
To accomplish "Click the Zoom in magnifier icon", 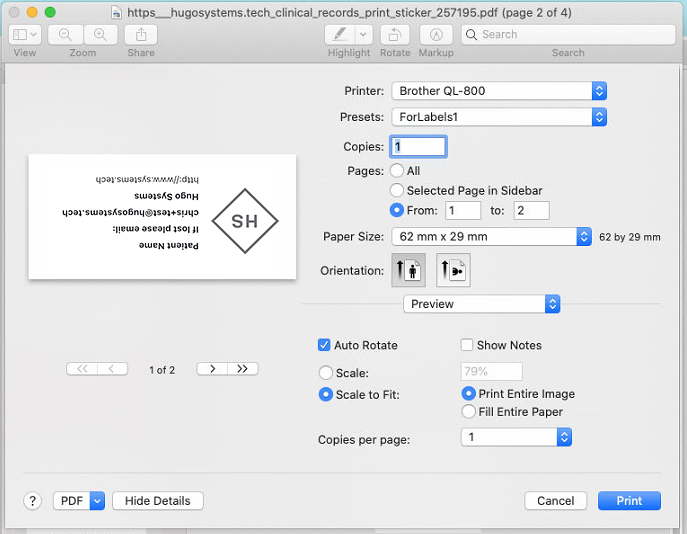I will click(101, 34).
